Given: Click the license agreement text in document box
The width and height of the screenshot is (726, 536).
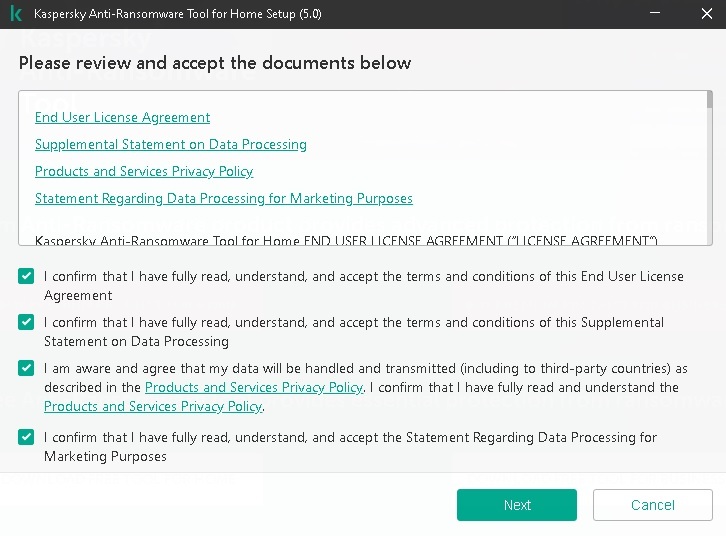Looking at the screenshot, I should pos(346,240).
